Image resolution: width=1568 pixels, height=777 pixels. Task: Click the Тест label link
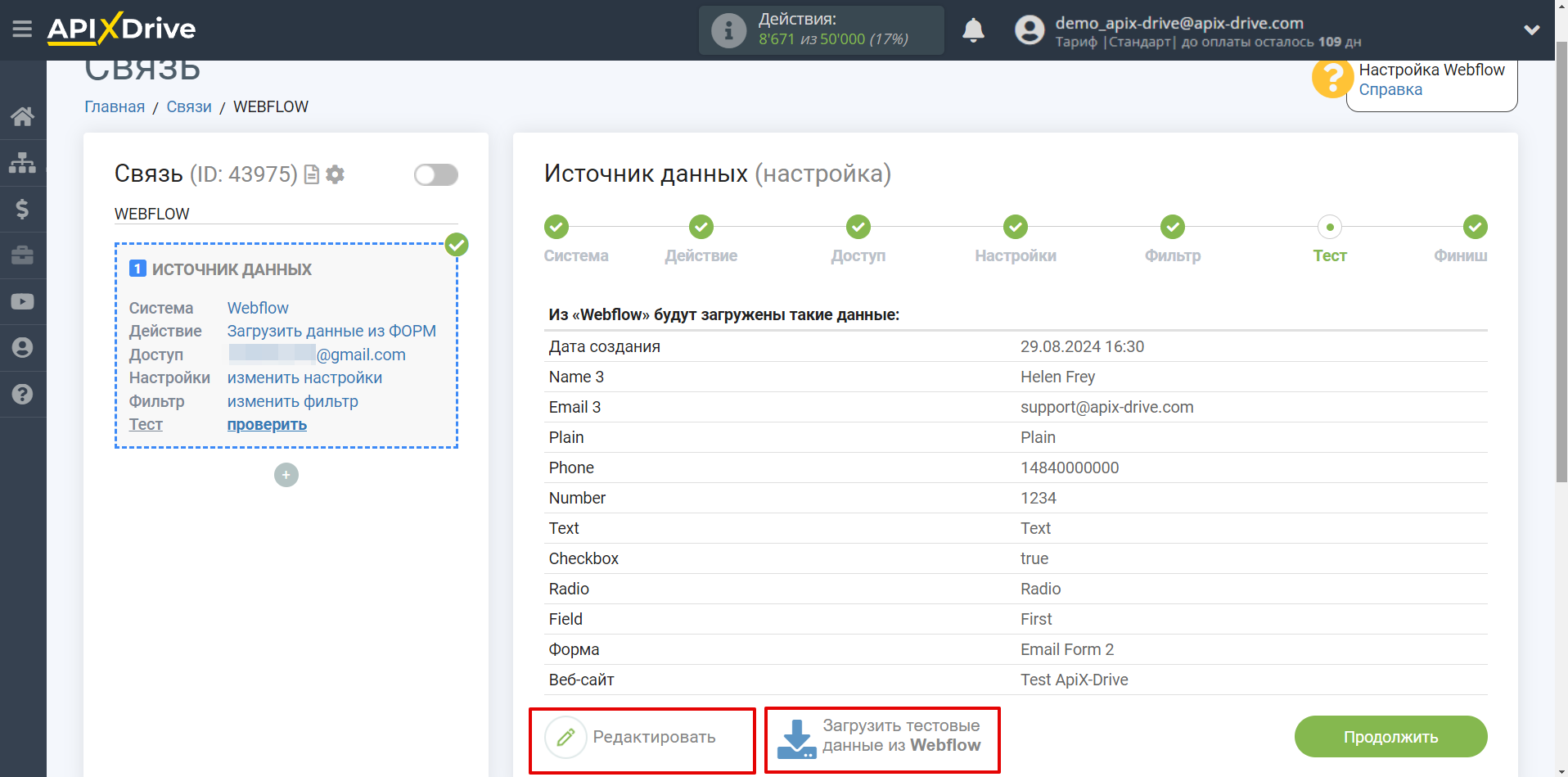146,424
